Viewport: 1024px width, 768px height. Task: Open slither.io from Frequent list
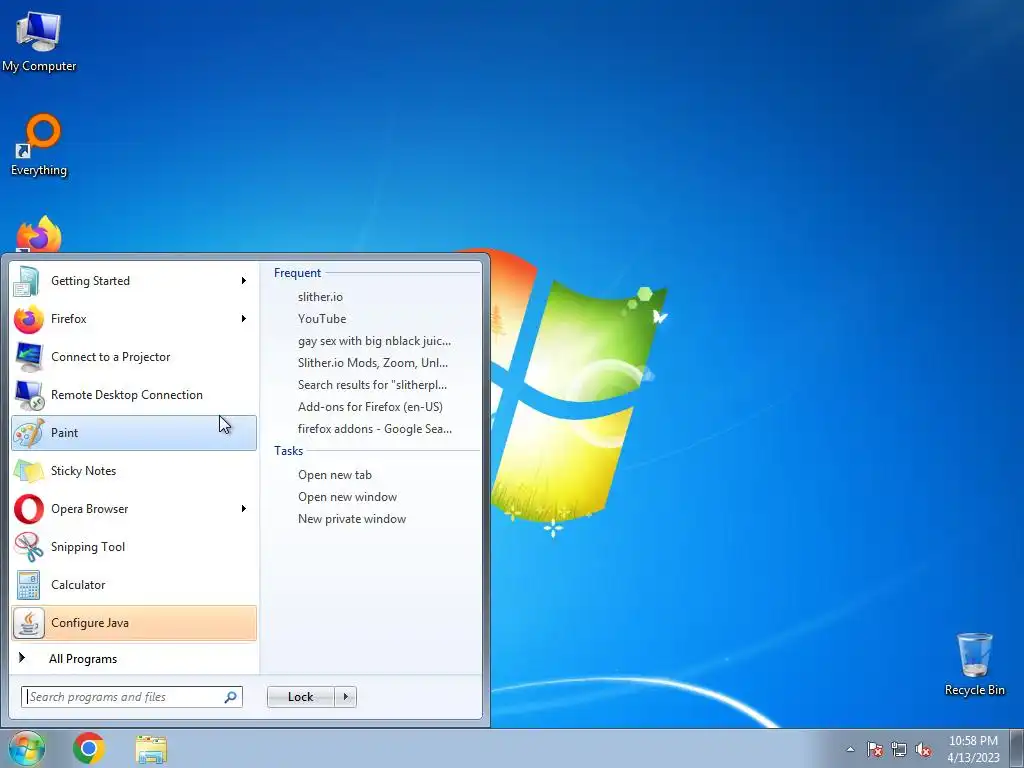[320, 296]
